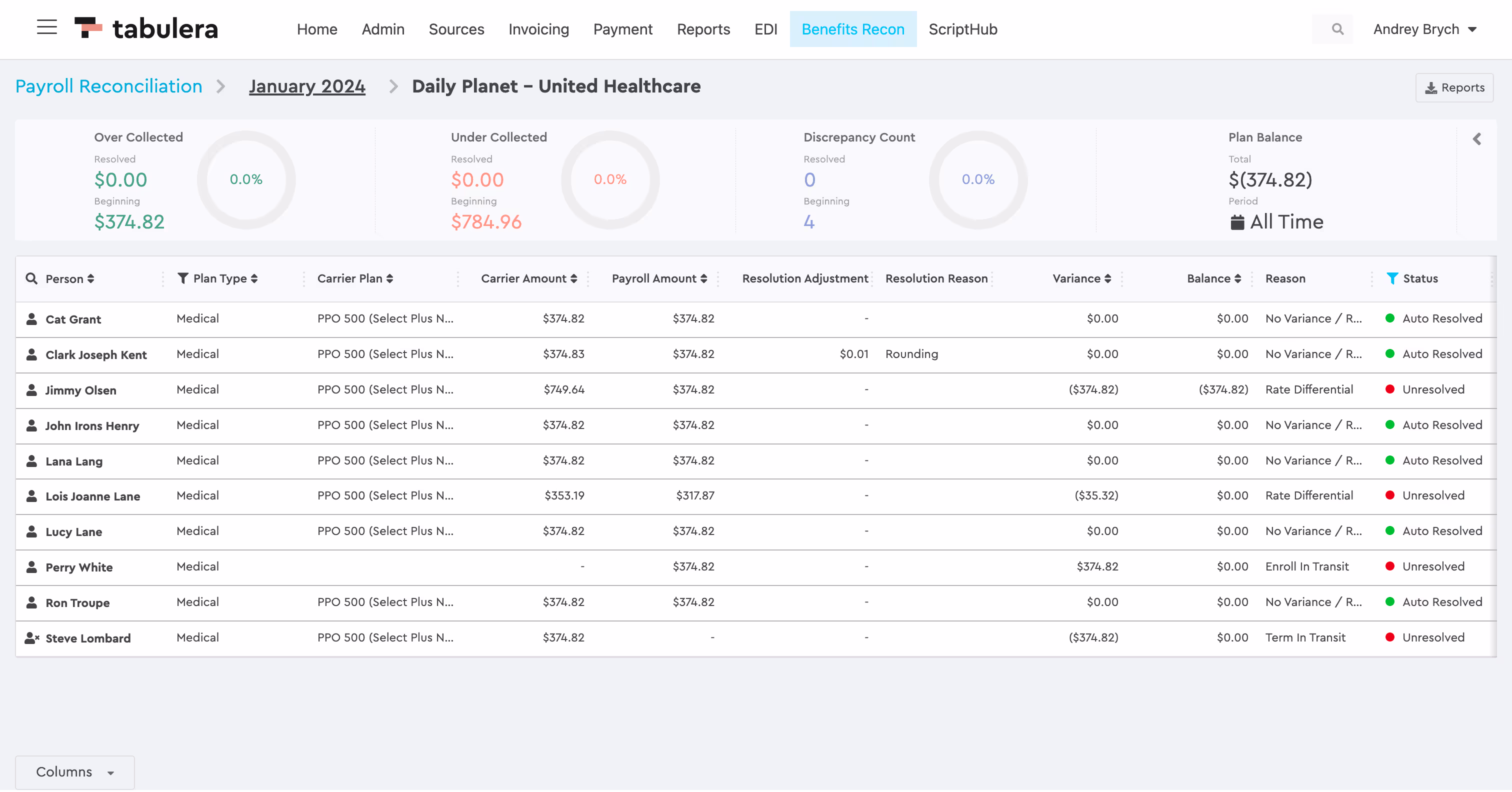Open the Invoicing menu

coord(538,29)
